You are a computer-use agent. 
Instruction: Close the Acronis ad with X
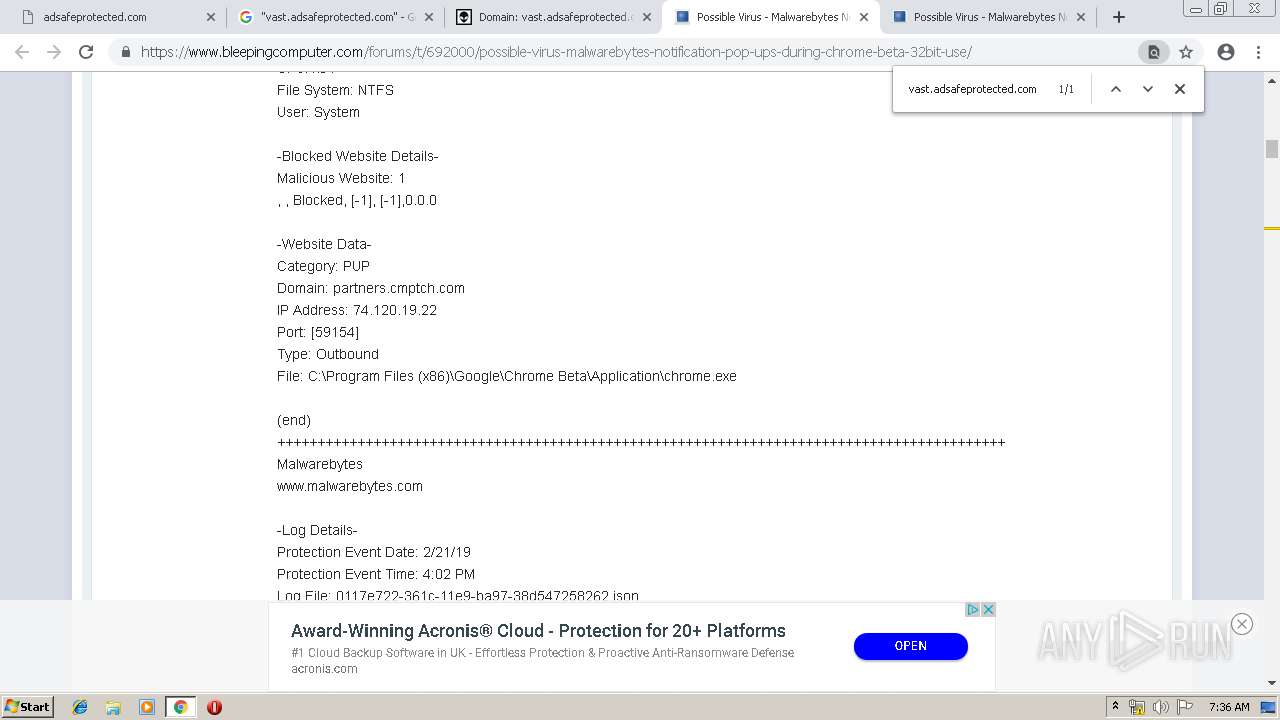click(988, 610)
